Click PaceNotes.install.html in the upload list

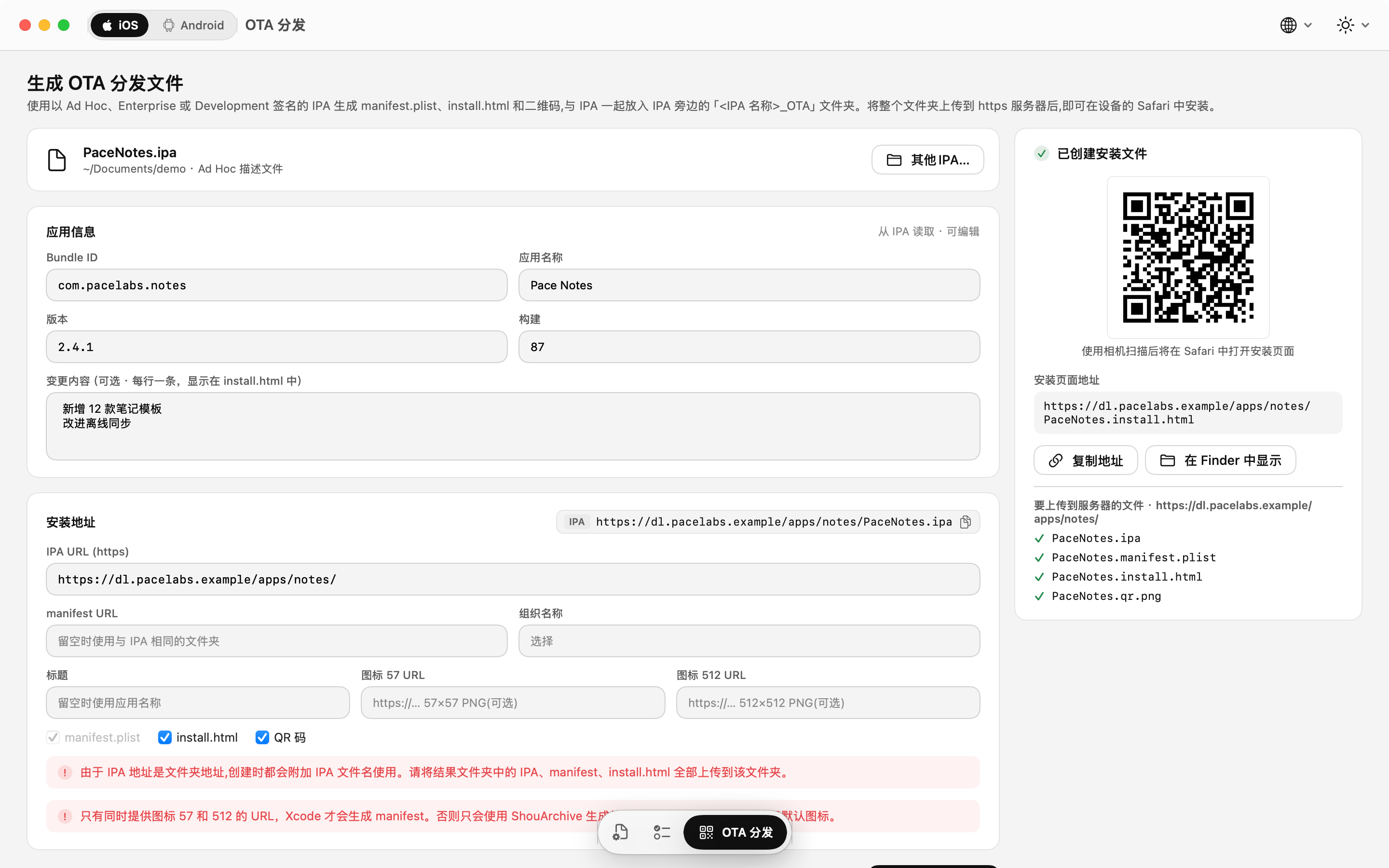[x=1127, y=576]
